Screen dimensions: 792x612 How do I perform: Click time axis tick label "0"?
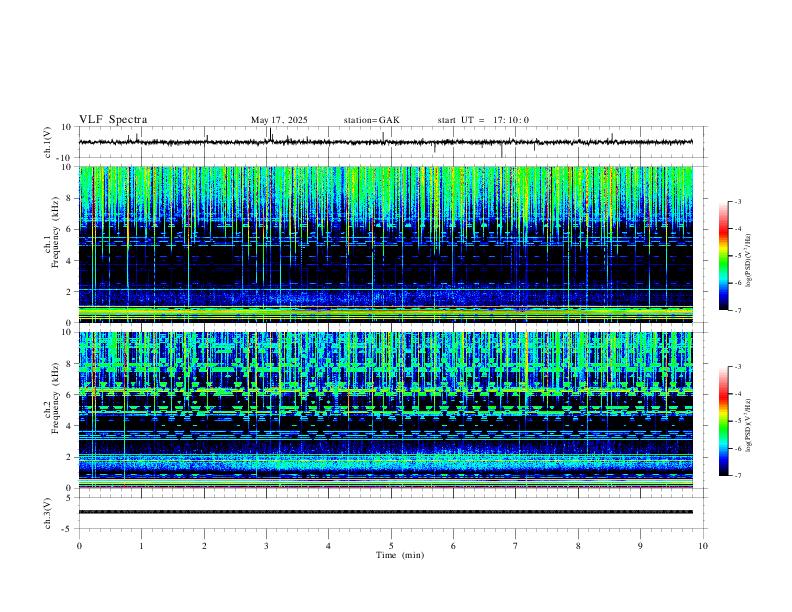coord(79,546)
